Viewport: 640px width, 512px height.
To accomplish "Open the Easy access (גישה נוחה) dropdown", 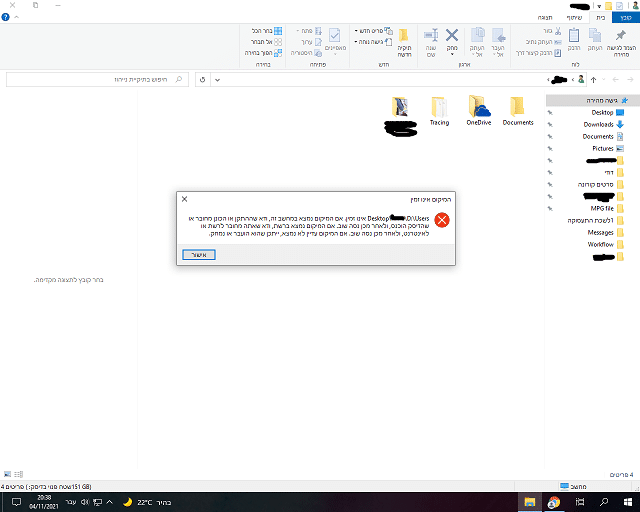I will [x=373, y=42].
